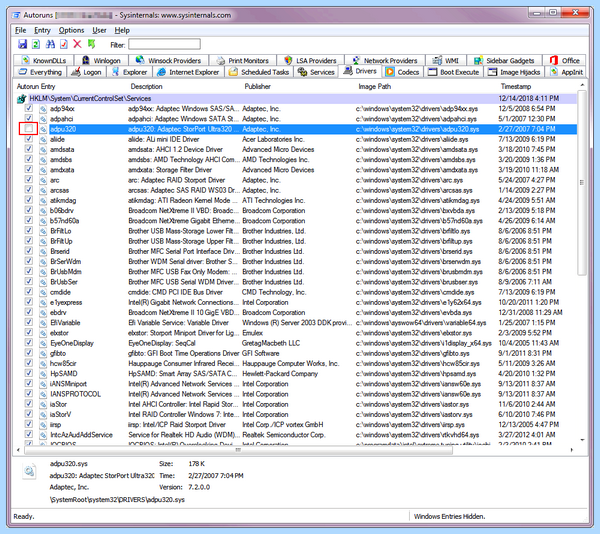Click the file icon beside adp94xx
Image resolution: width=600 pixels, height=534 pixels.
pyautogui.click(x=43, y=109)
